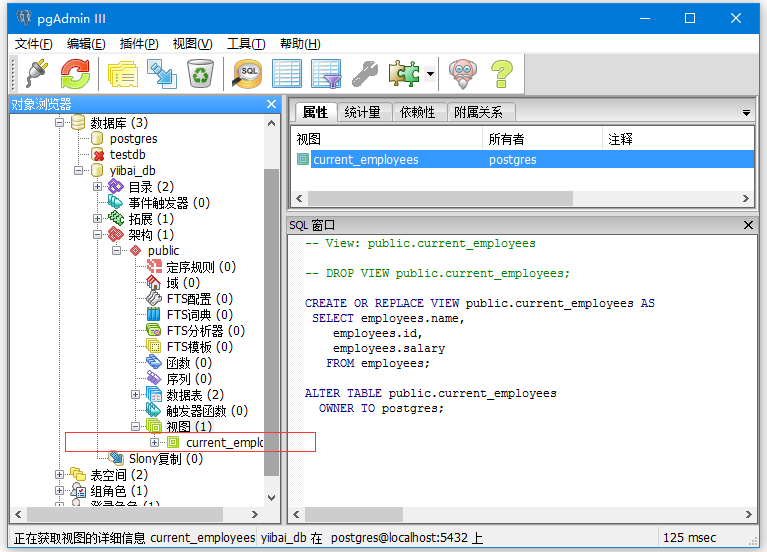Open the filtered data view icon
The image size is (767, 552).
(x=326, y=74)
